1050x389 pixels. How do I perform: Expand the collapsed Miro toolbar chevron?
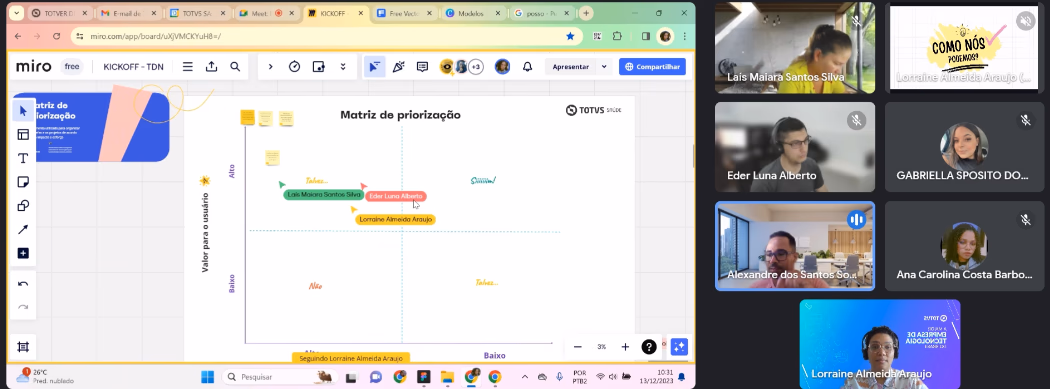coord(271,67)
